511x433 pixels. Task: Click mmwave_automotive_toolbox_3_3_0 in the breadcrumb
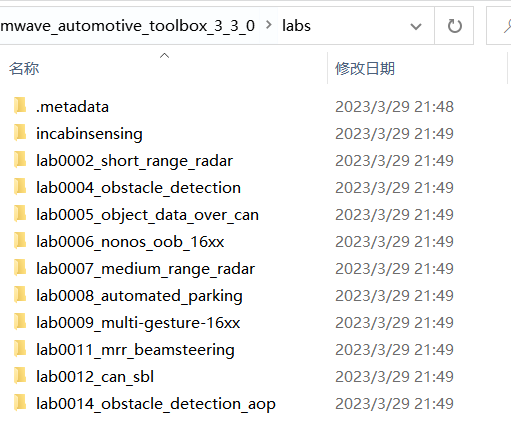(127, 26)
